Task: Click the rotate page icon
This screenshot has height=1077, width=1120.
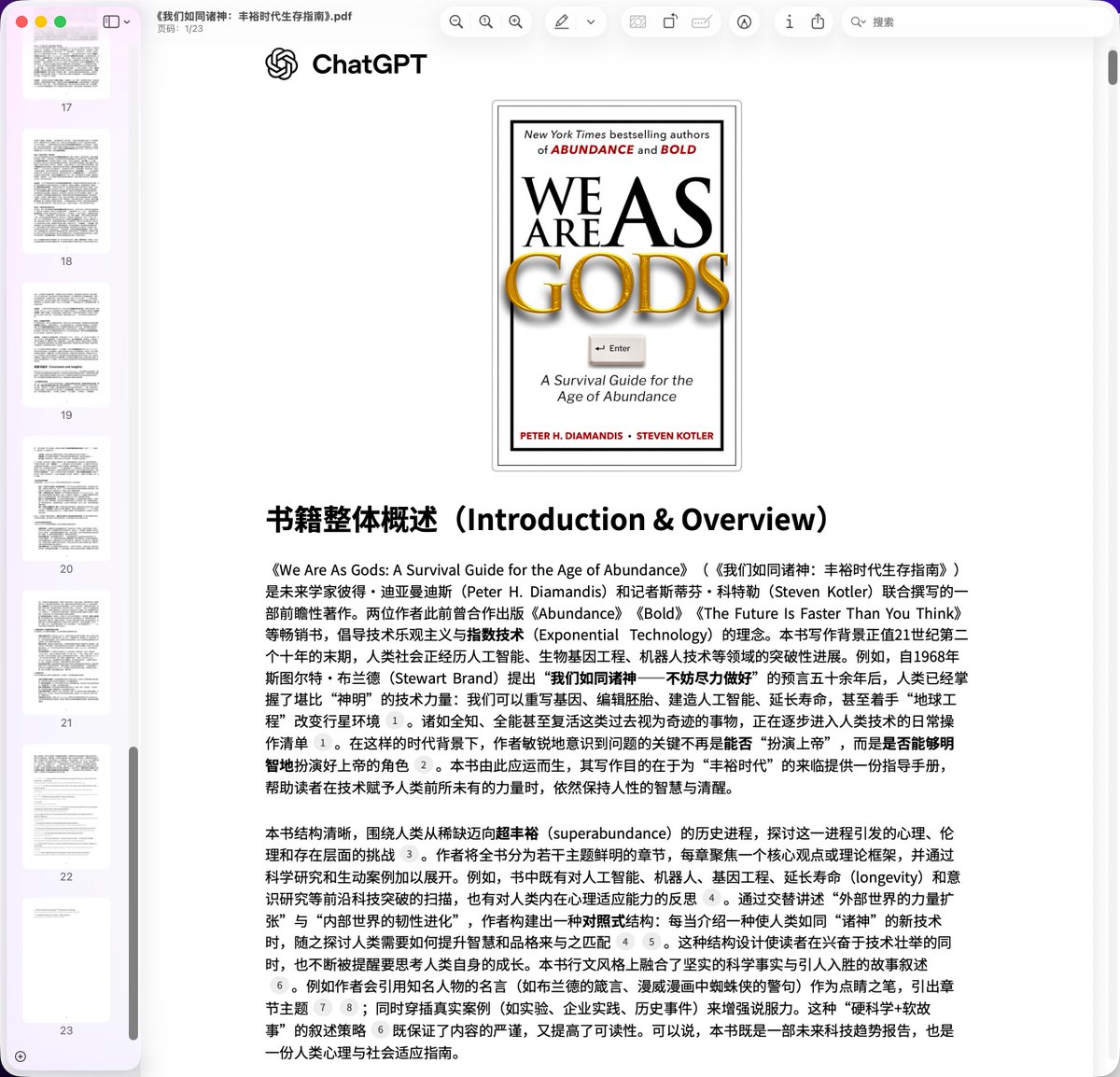Action: point(670,21)
